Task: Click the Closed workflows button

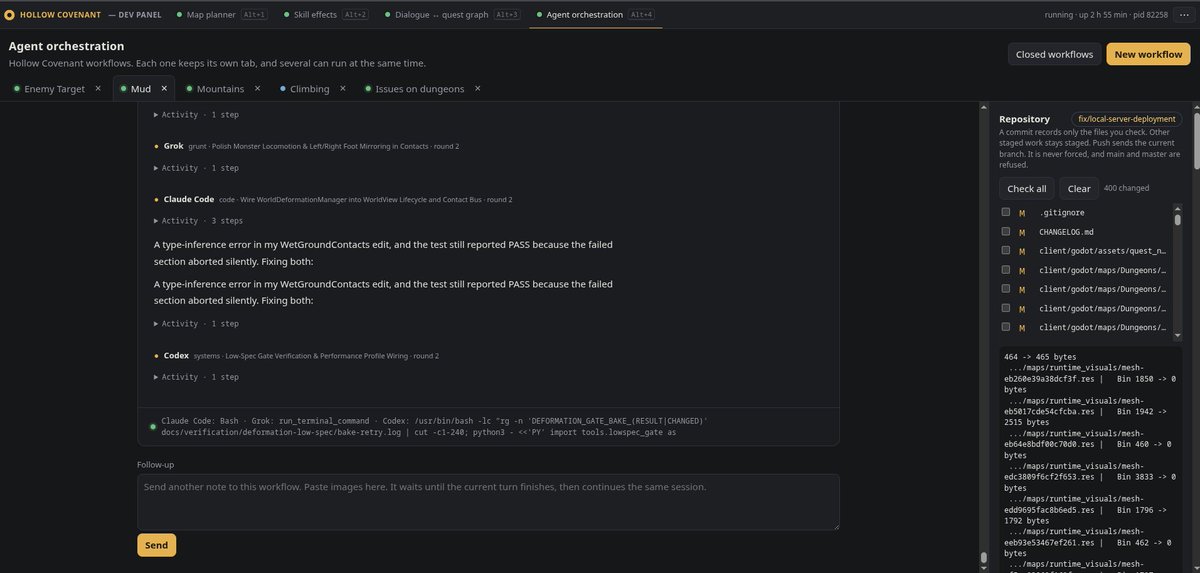Action: [x=1054, y=54]
